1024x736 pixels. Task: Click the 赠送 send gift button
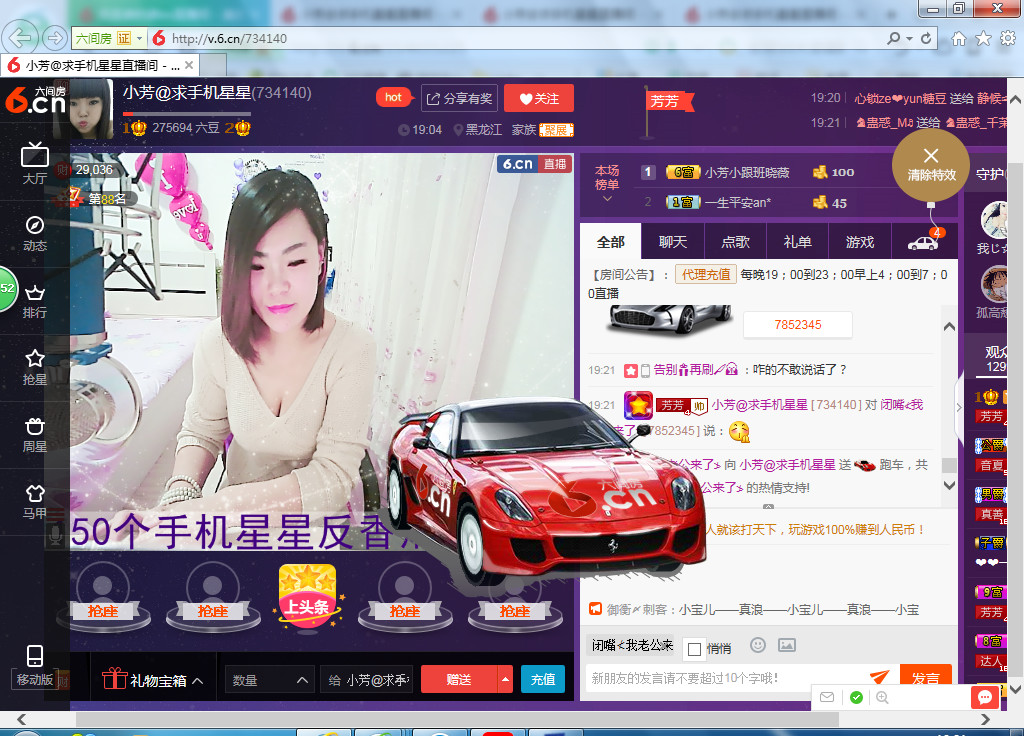(x=458, y=680)
